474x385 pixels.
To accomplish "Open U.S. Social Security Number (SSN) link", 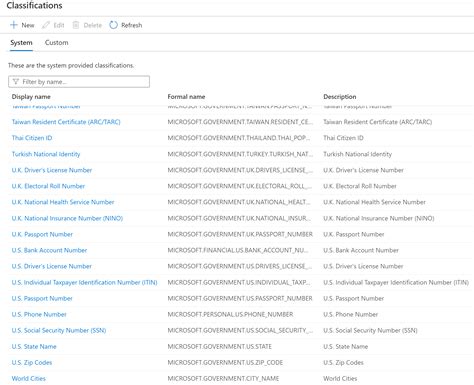I will click(x=59, y=330).
